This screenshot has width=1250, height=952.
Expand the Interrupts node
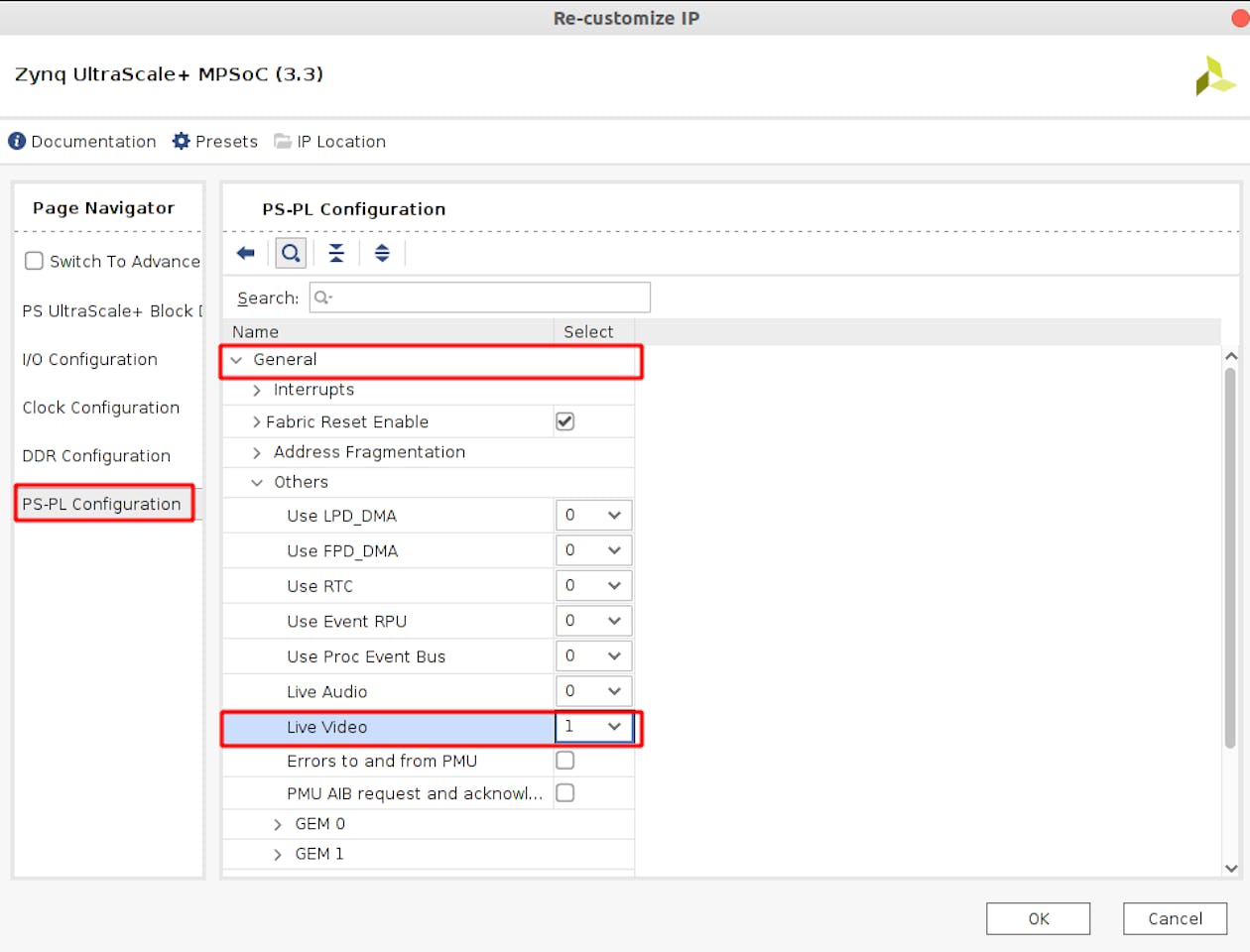[257, 391]
